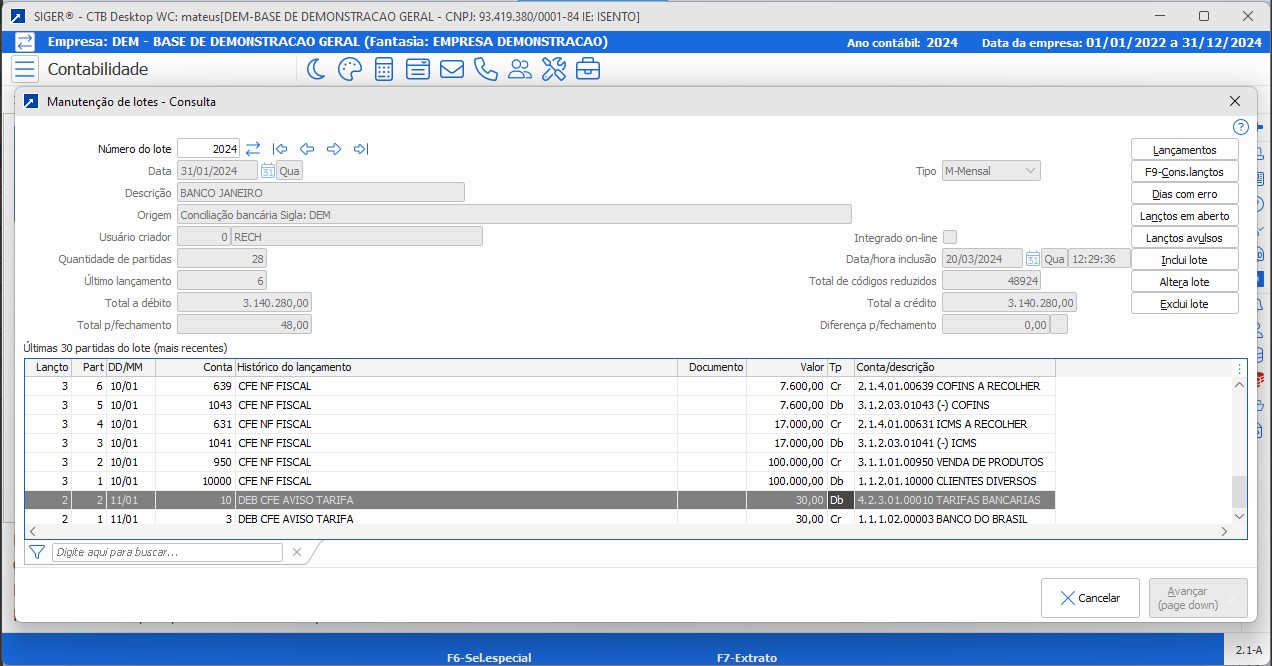Click the table's horizontal scrollbar left arrow
Viewport: 1272px width, 666px height.
(32, 531)
